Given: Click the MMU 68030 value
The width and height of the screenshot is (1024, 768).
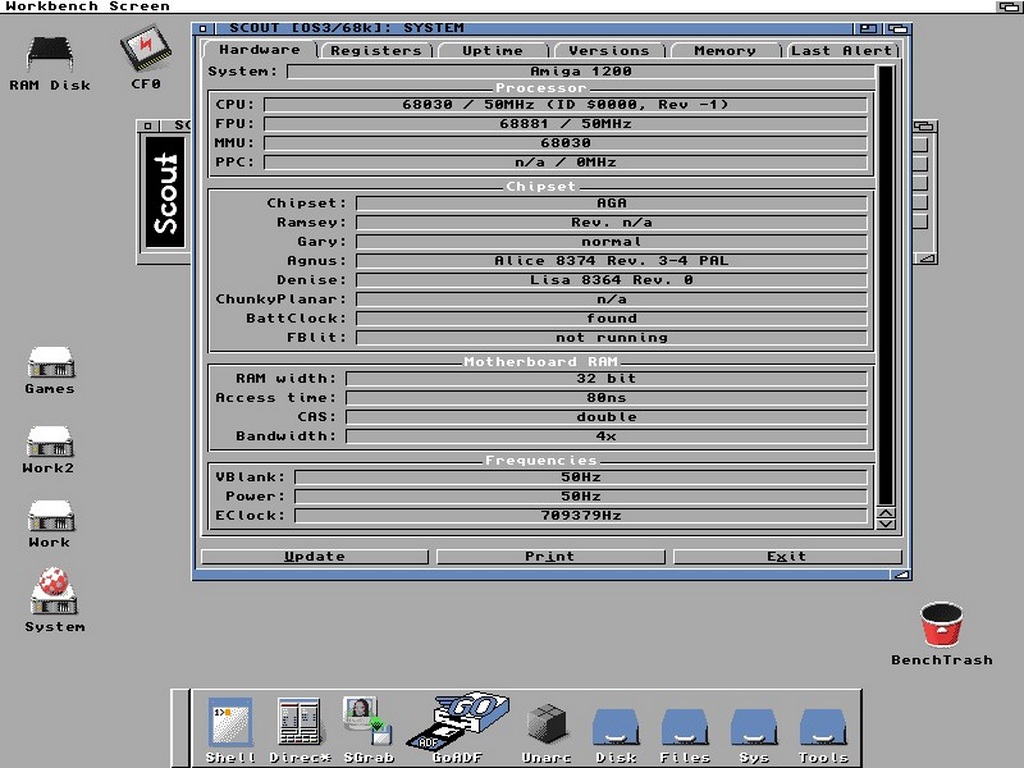Looking at the screenshot, I should coord(566,142).
